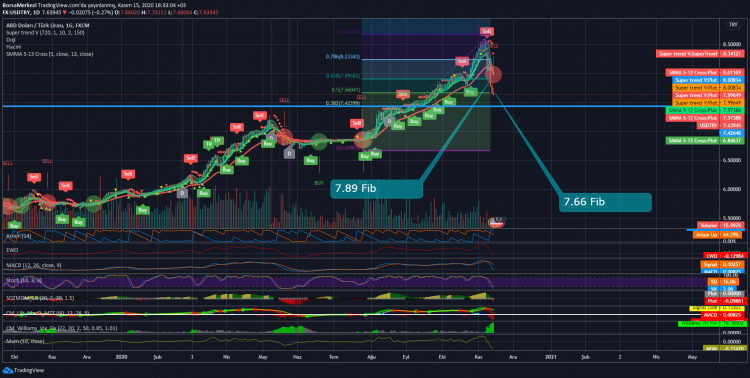Click the EWO -0.12984 value label
750x378 pixels.
pos(724,256)
